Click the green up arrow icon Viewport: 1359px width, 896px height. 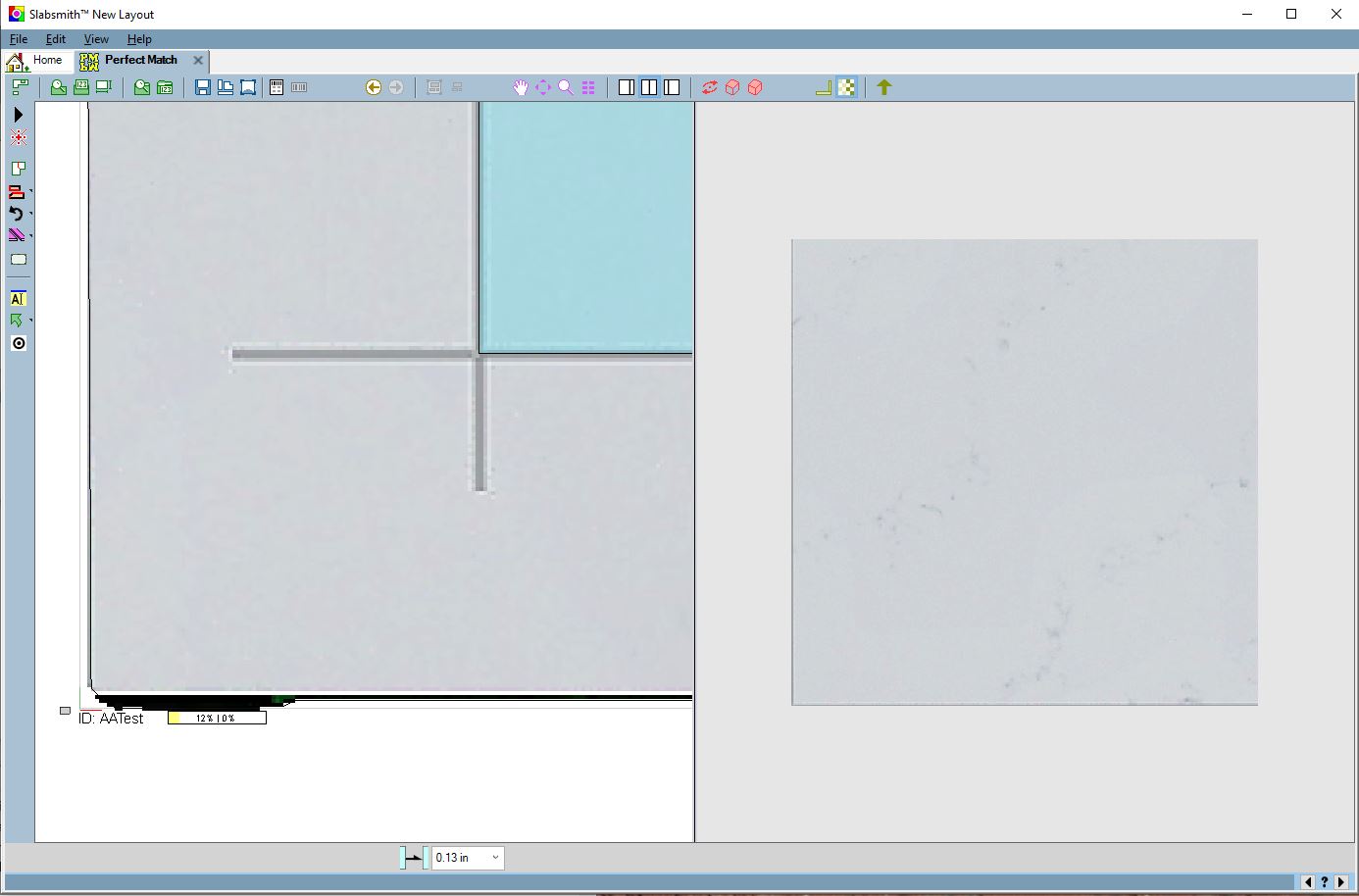(884, 87)
